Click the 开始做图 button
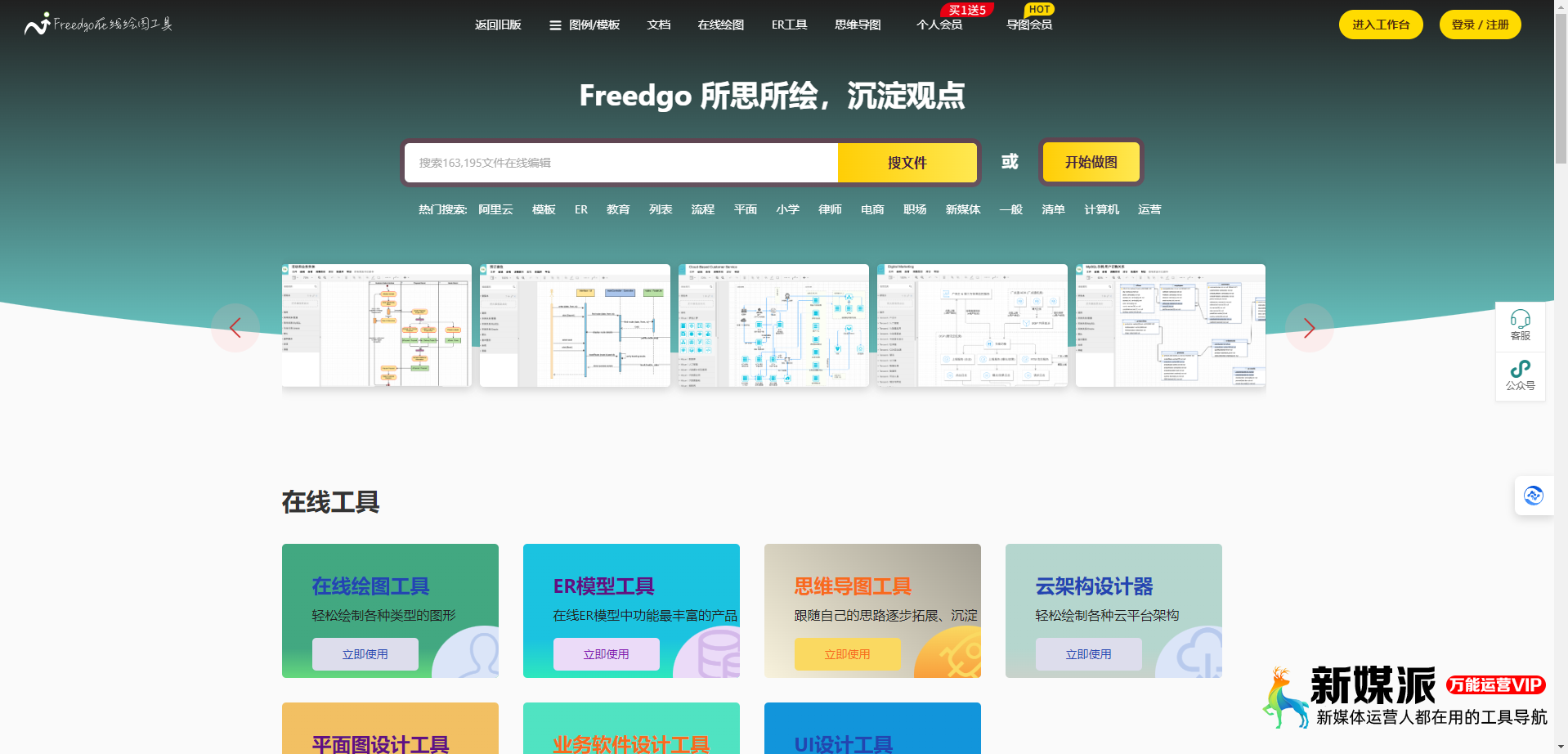1568x754 pixels. (1091, 162)
